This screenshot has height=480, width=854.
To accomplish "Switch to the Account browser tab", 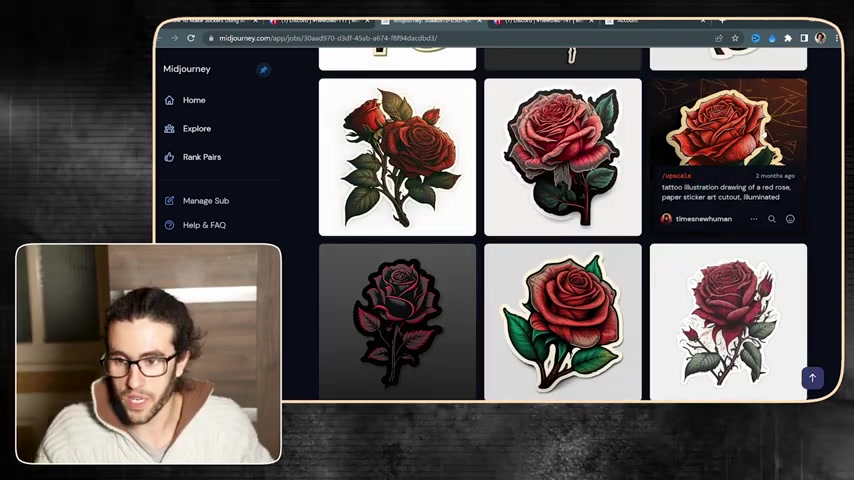I will [655, 21].
